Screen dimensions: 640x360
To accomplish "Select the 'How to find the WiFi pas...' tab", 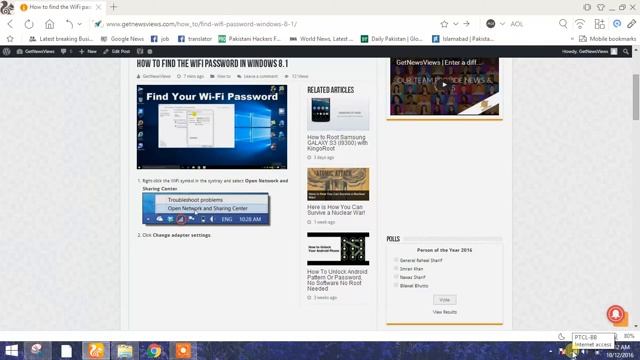I will [x=60, y=7].
